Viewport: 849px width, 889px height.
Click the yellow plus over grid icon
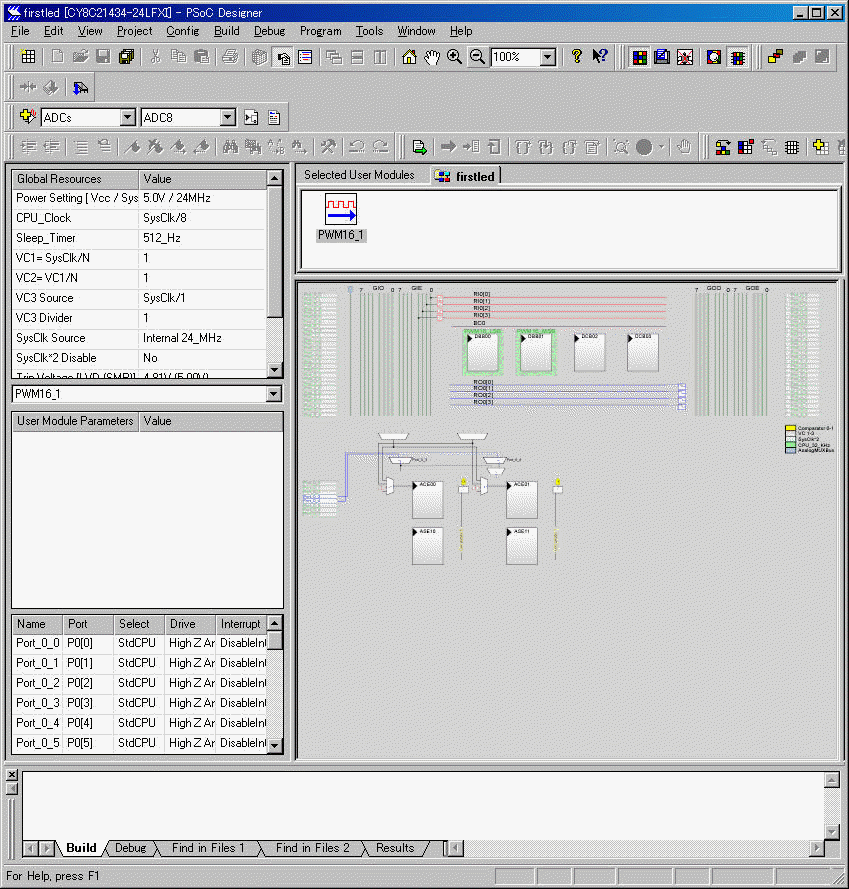820,147
